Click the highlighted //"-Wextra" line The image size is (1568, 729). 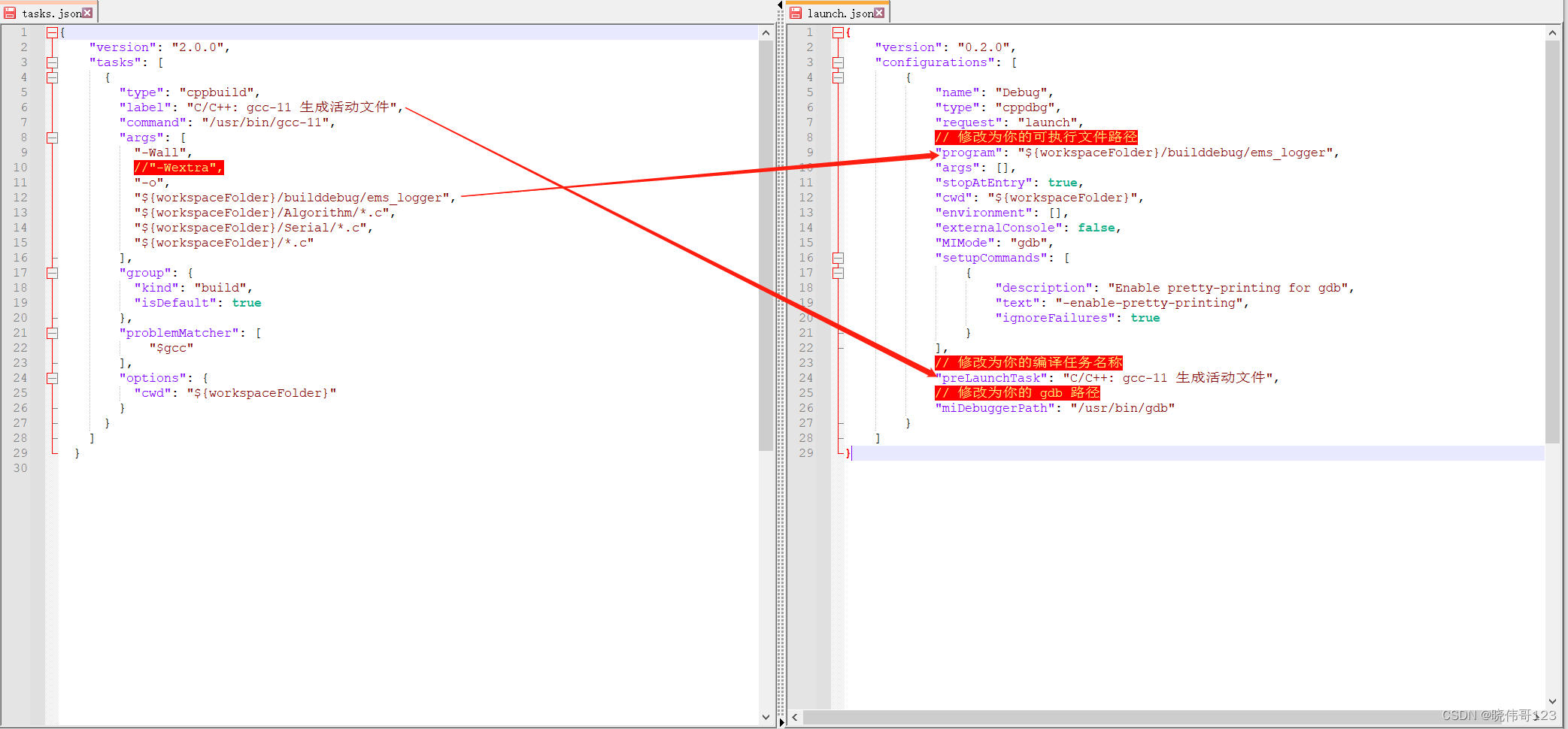pyautogui.click(x=178, y=168)
